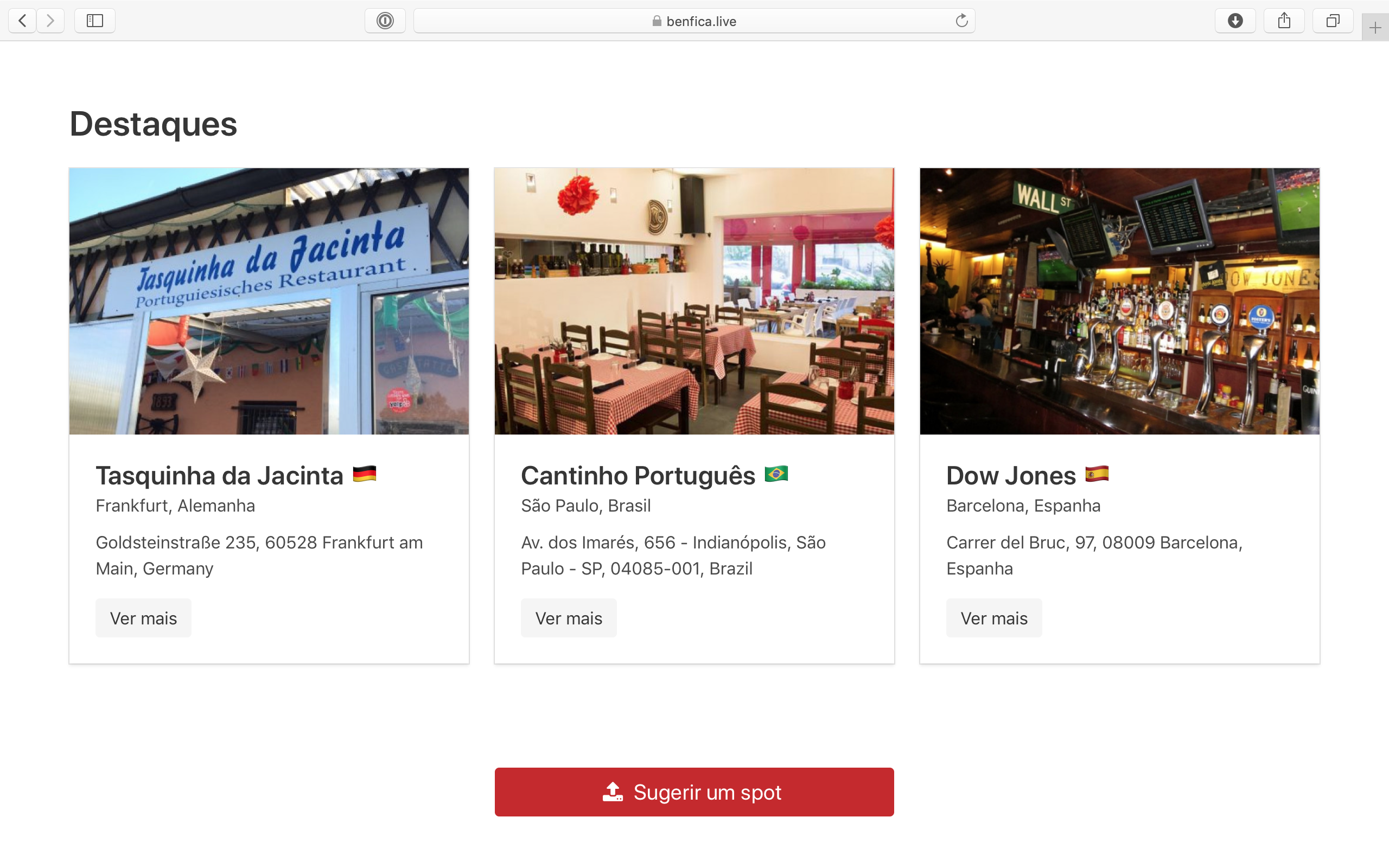Click Ver mais for Tasquinha da Jacinta
Screen dimensions: 1389x868
(x=143, y=618)
